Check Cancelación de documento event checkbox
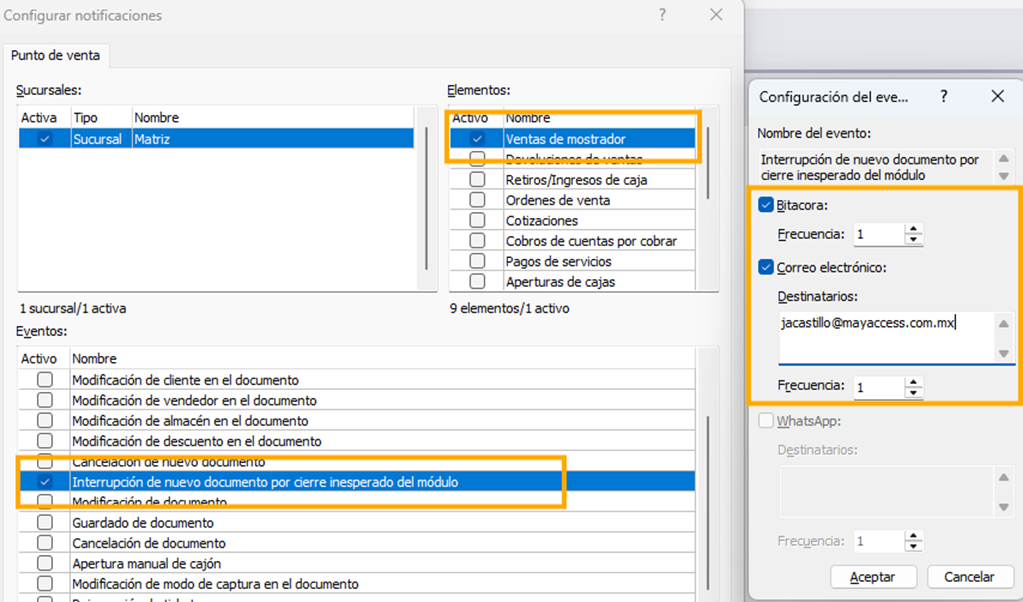Viewport: 1023px width, 602px height. [x=45, y=544]
